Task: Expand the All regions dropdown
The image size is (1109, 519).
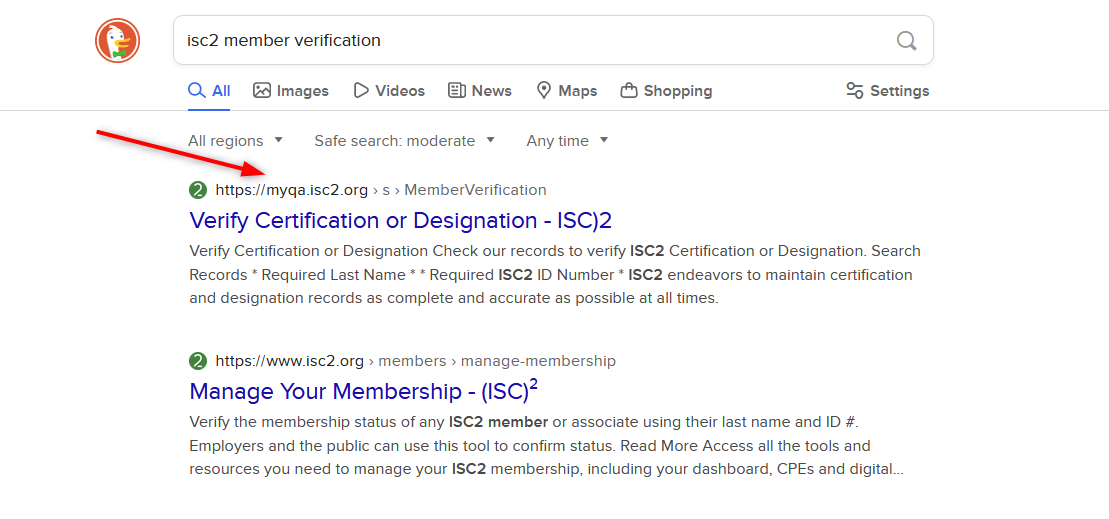Action: [x=236, y=141]
